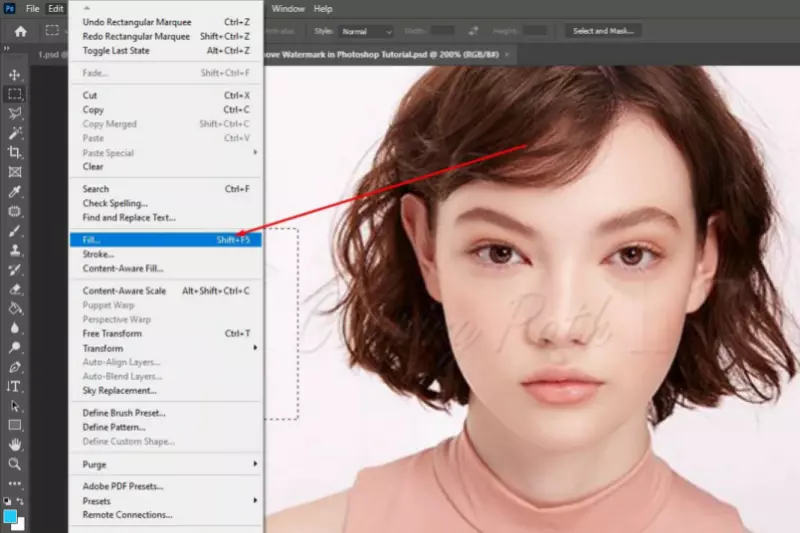Open the Style dropdown set to Normal
This screenshot has height=533, width=800.
pyautogui.click(x=366, y=32)
